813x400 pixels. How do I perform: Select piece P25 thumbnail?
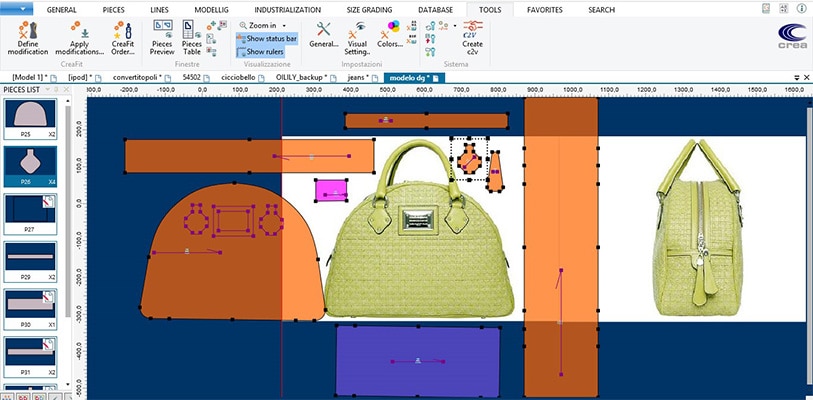(30, 119)
